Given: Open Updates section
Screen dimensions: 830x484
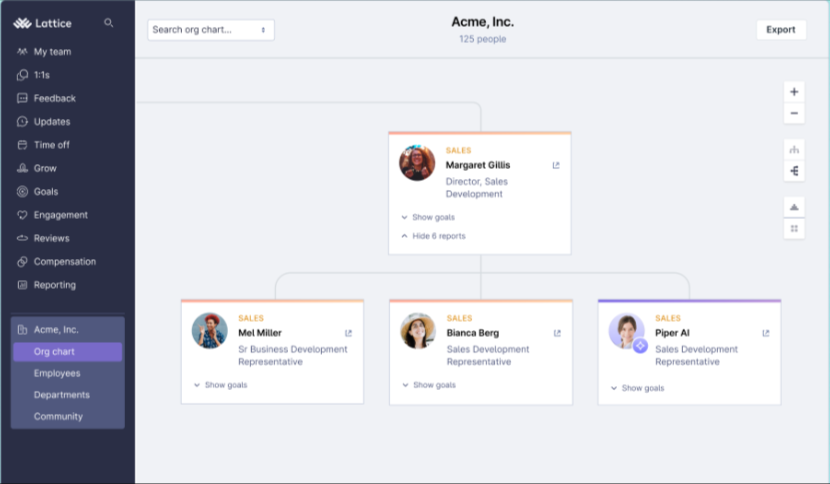Looking at the screenshot, I should coord(52,121).
